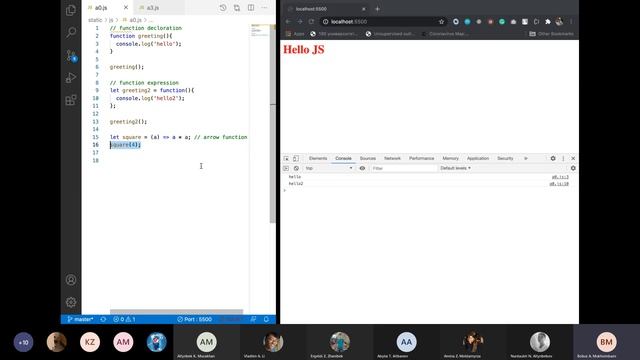Image resolution: width=640 pixels, height=360 pixels.
Task: Switch to the Memory tab in DevTools
Action: (x=451, y=158)
